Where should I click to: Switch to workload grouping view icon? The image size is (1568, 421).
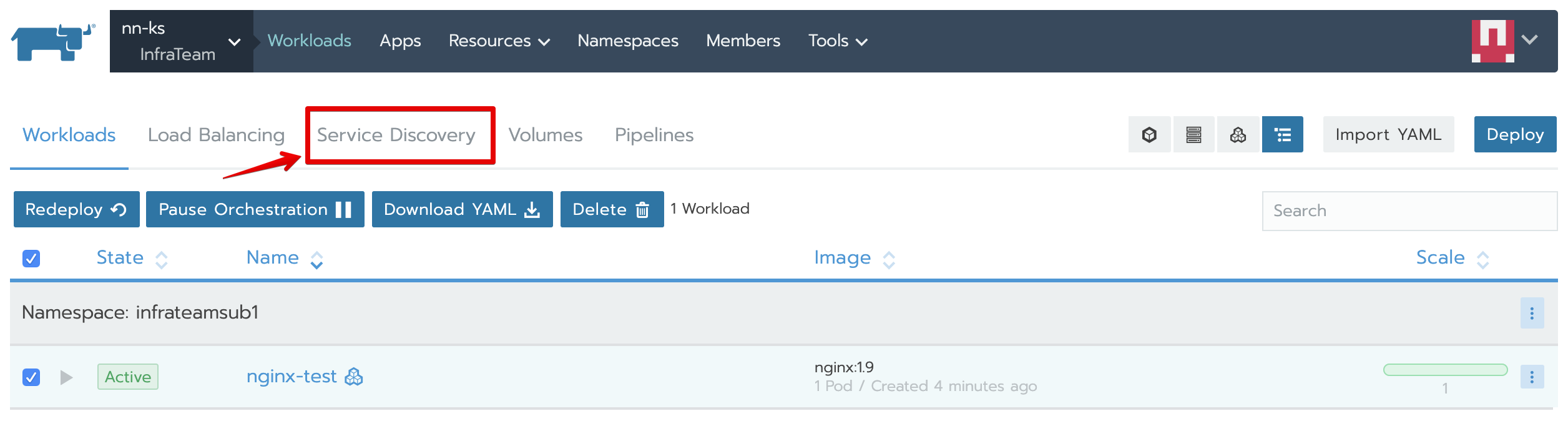click(1238, 134)
